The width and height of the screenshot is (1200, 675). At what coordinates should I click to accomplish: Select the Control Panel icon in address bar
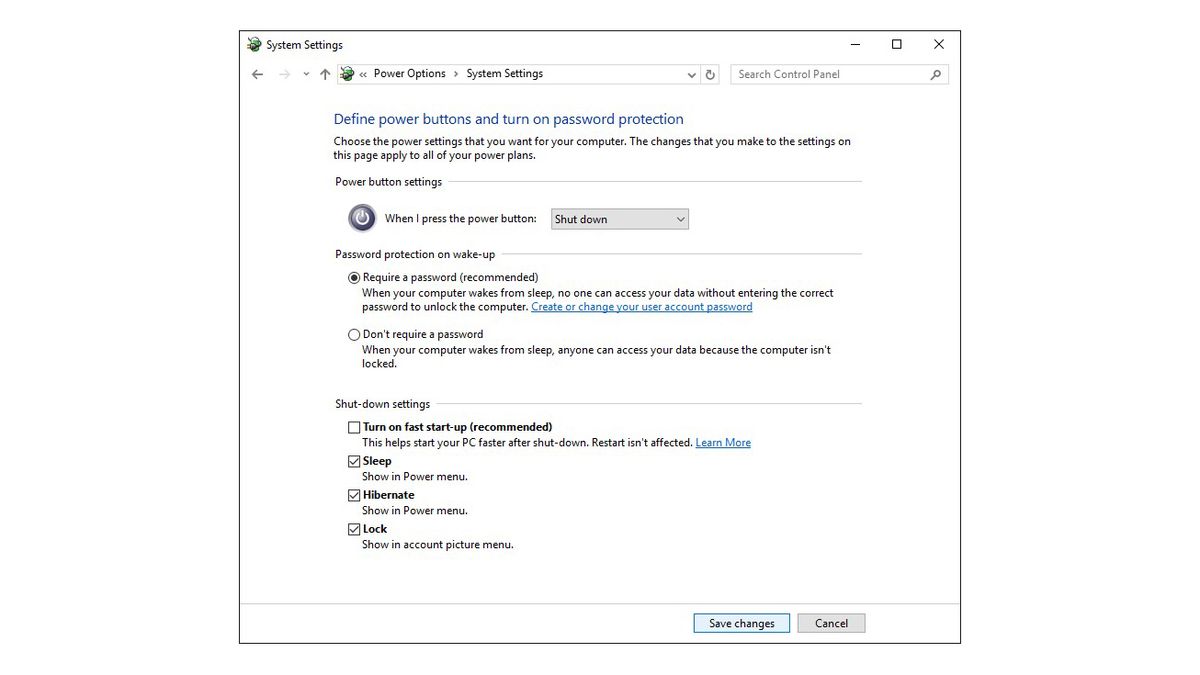pyautogui.click(x=346, y=74)
